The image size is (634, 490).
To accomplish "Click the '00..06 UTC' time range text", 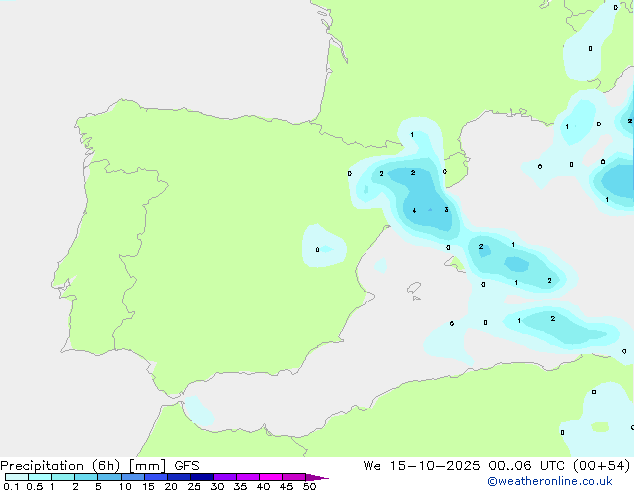I will click(526, 466).
